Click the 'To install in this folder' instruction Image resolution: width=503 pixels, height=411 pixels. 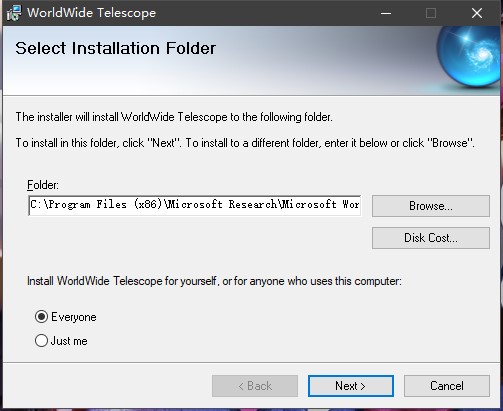[x=245, y=143]
